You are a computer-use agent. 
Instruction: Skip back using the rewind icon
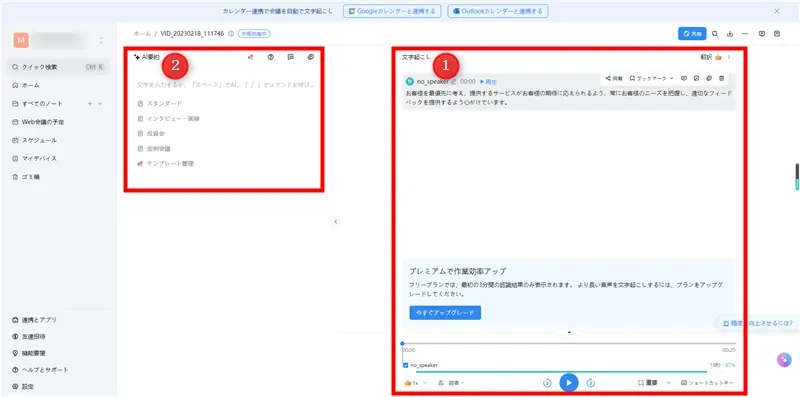(x=547, y=383)
